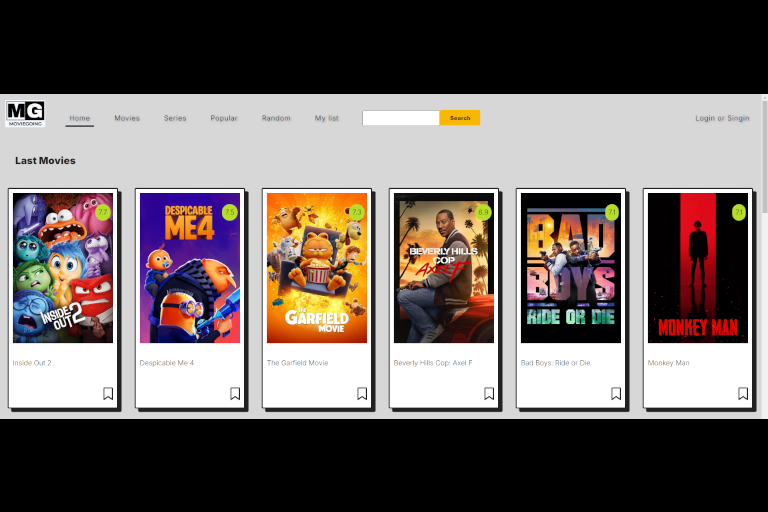Click the 6.9 rating badge on Beverly Hills Cop
Screen dimensions: 768x512
coord(483,212)
